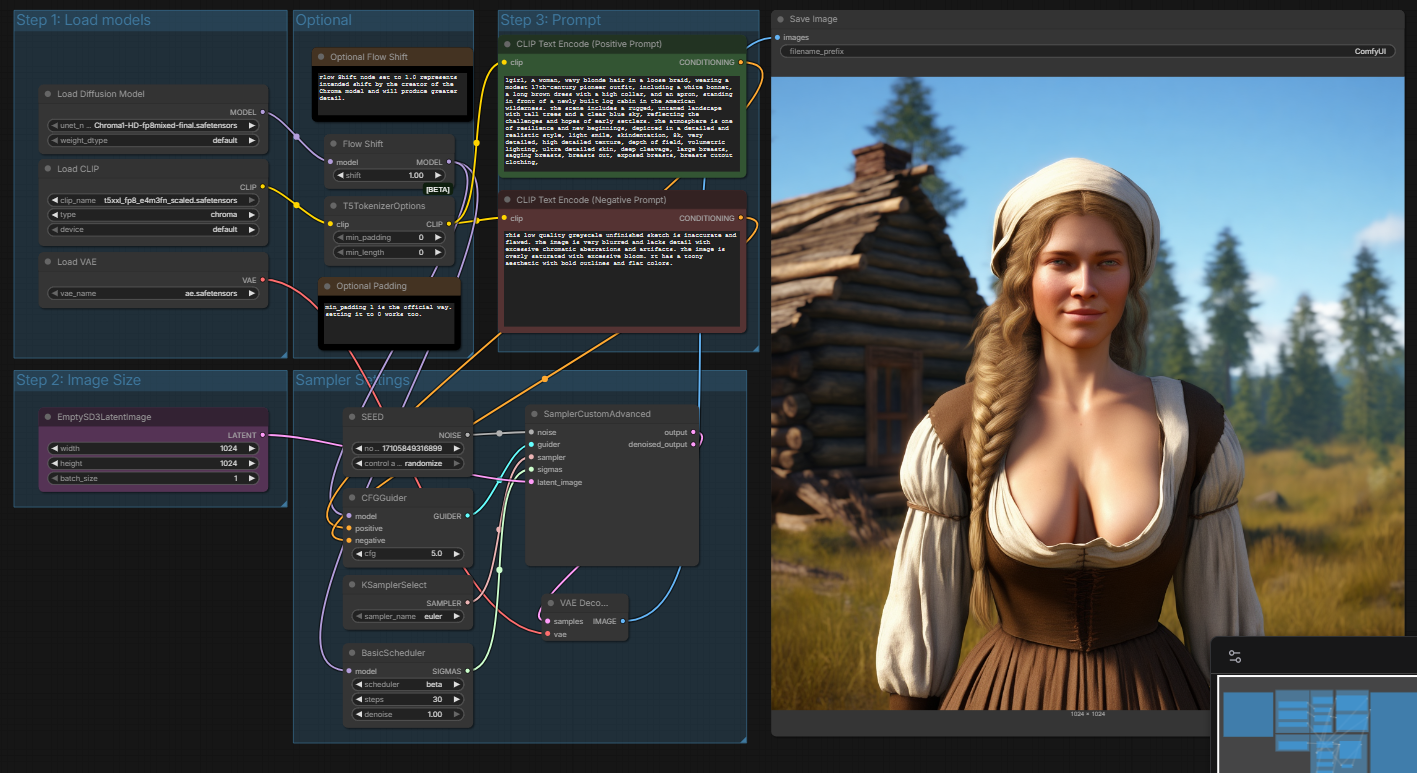The width and height of the screenshot is (1417, 773).
Task: Open the Load CLIP type dropdown set to chroma
Action: tap(154, 215)
